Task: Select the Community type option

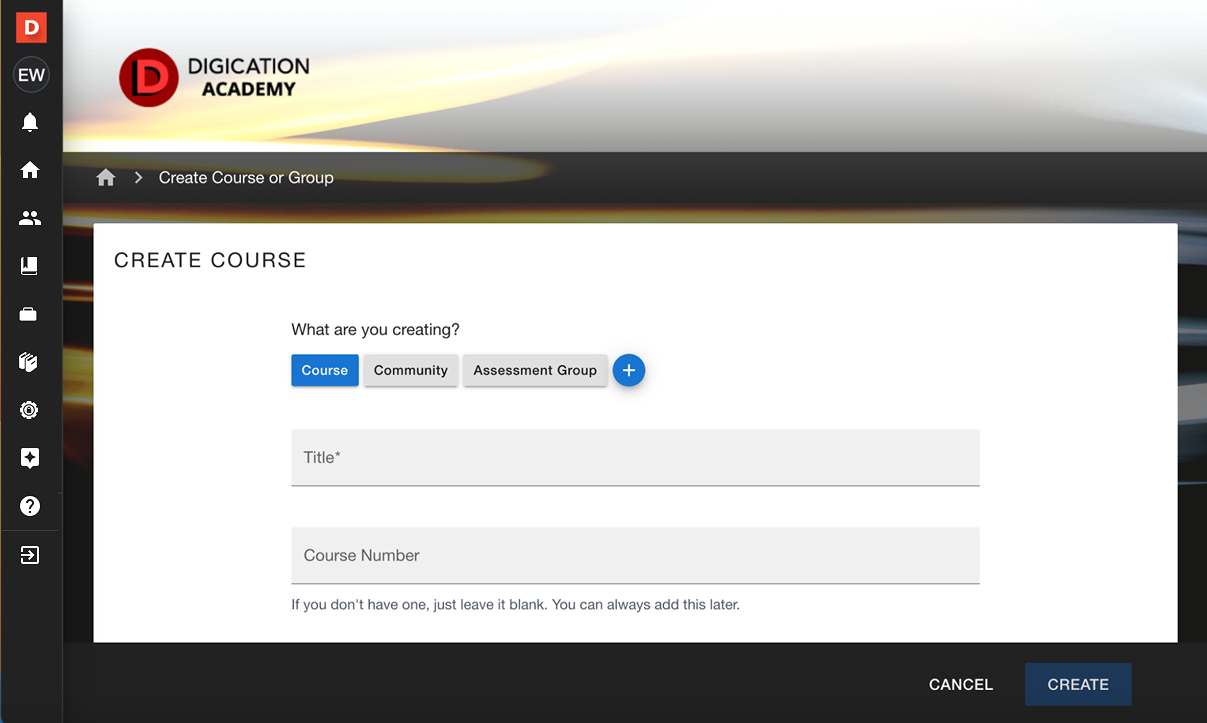Action: click(x=411, y=370)
